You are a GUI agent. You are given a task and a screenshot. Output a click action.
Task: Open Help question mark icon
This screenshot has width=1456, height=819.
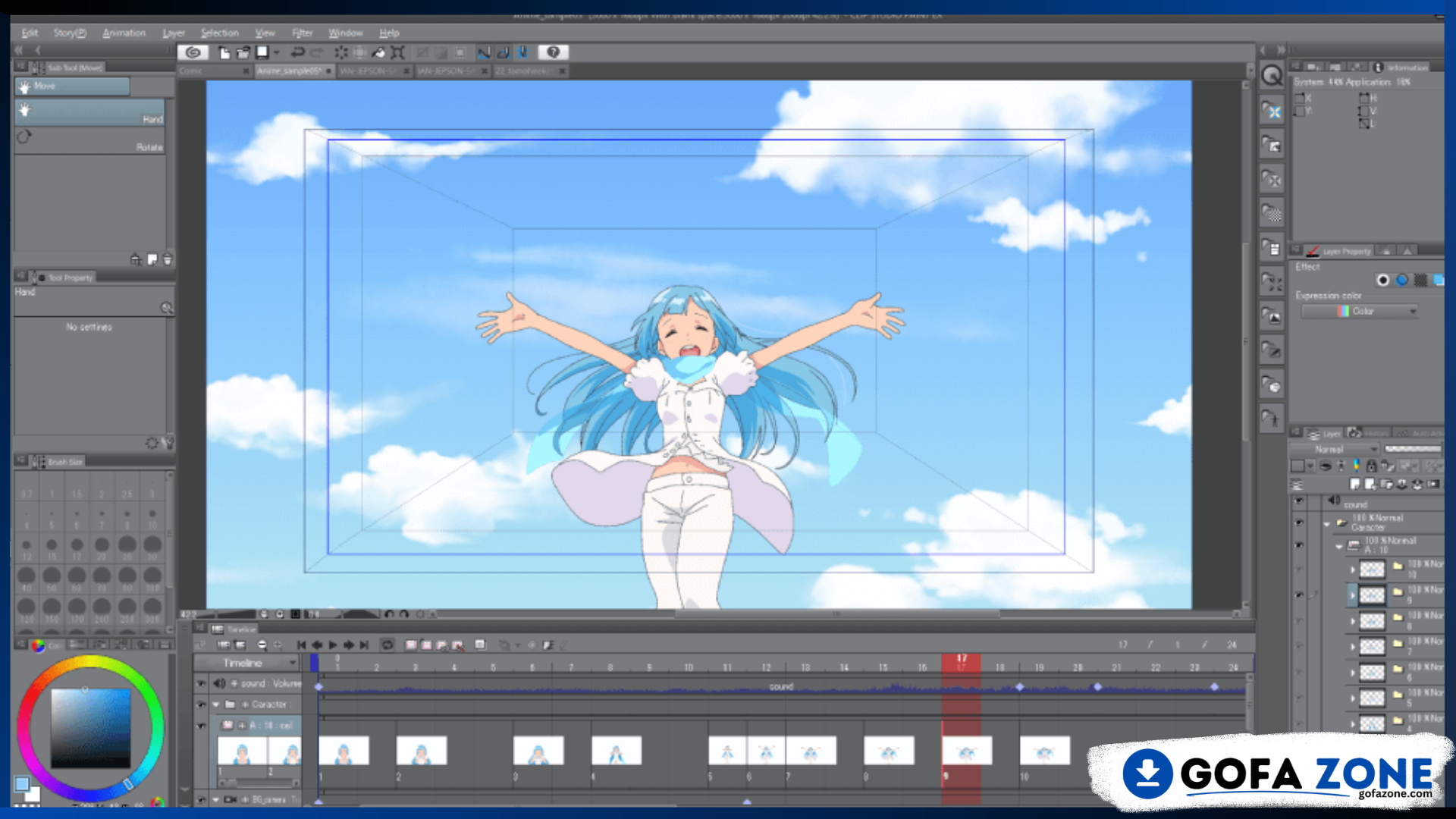[553, 52]
